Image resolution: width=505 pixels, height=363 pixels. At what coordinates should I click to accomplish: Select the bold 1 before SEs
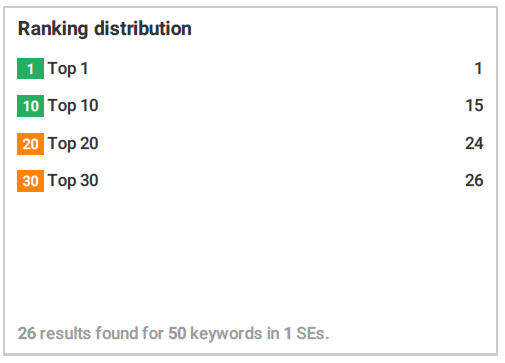(x=288, y=333)
